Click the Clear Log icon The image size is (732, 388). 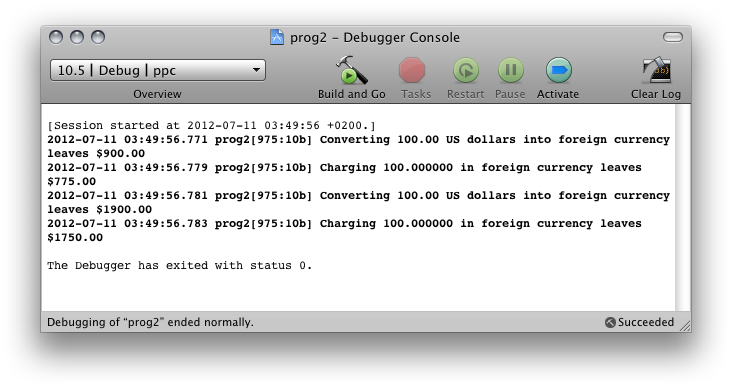[656, 71]
